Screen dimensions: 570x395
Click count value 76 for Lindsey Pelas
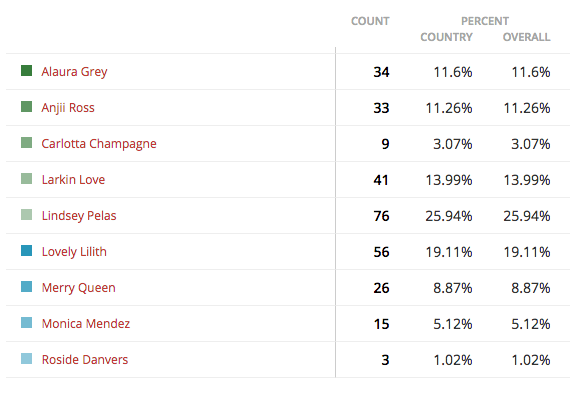[x=381, y=216]
